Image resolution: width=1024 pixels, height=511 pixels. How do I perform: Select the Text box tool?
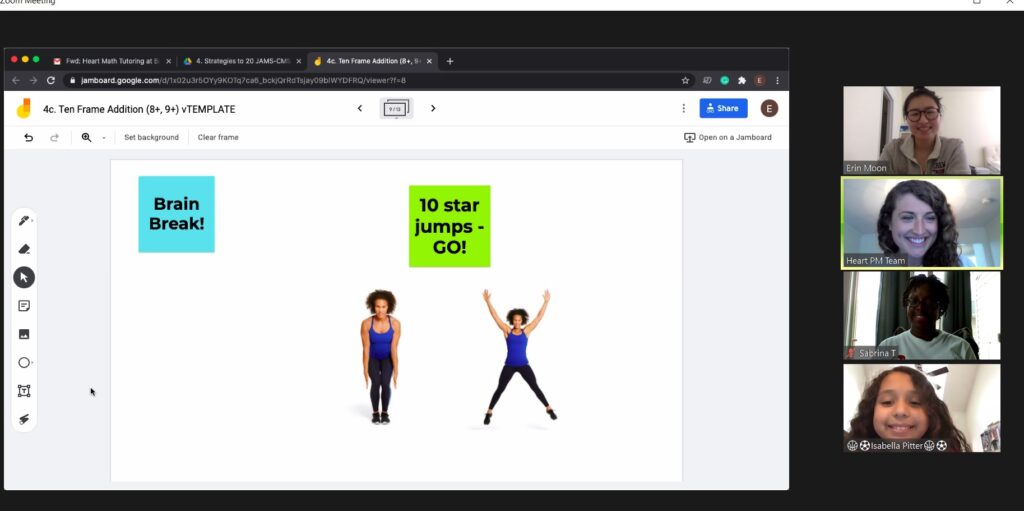(x=24, y=391)
